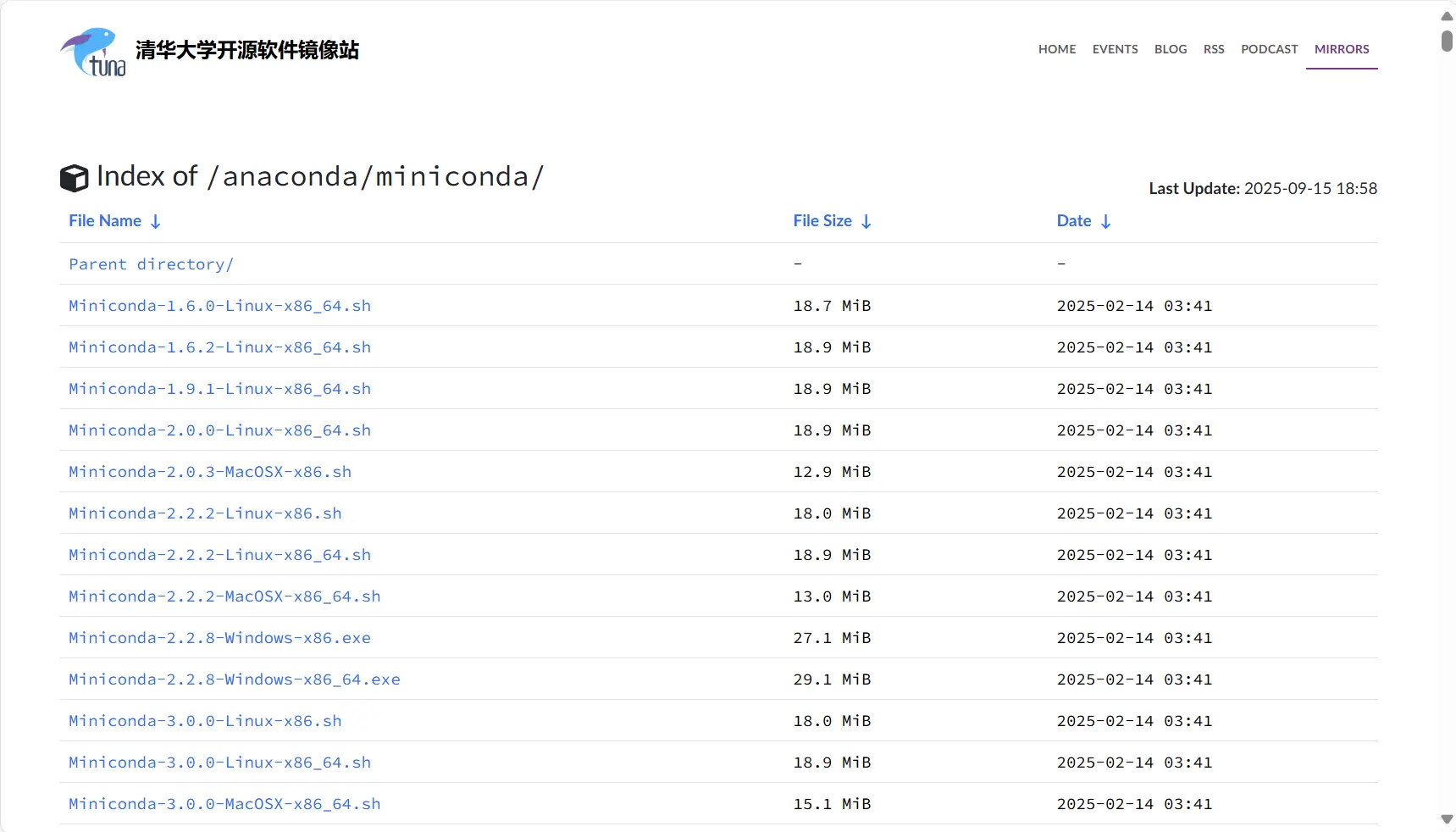Click the scrollbar down arrow
This screenshot has width=1456, height=832.
click(1447, 819)
